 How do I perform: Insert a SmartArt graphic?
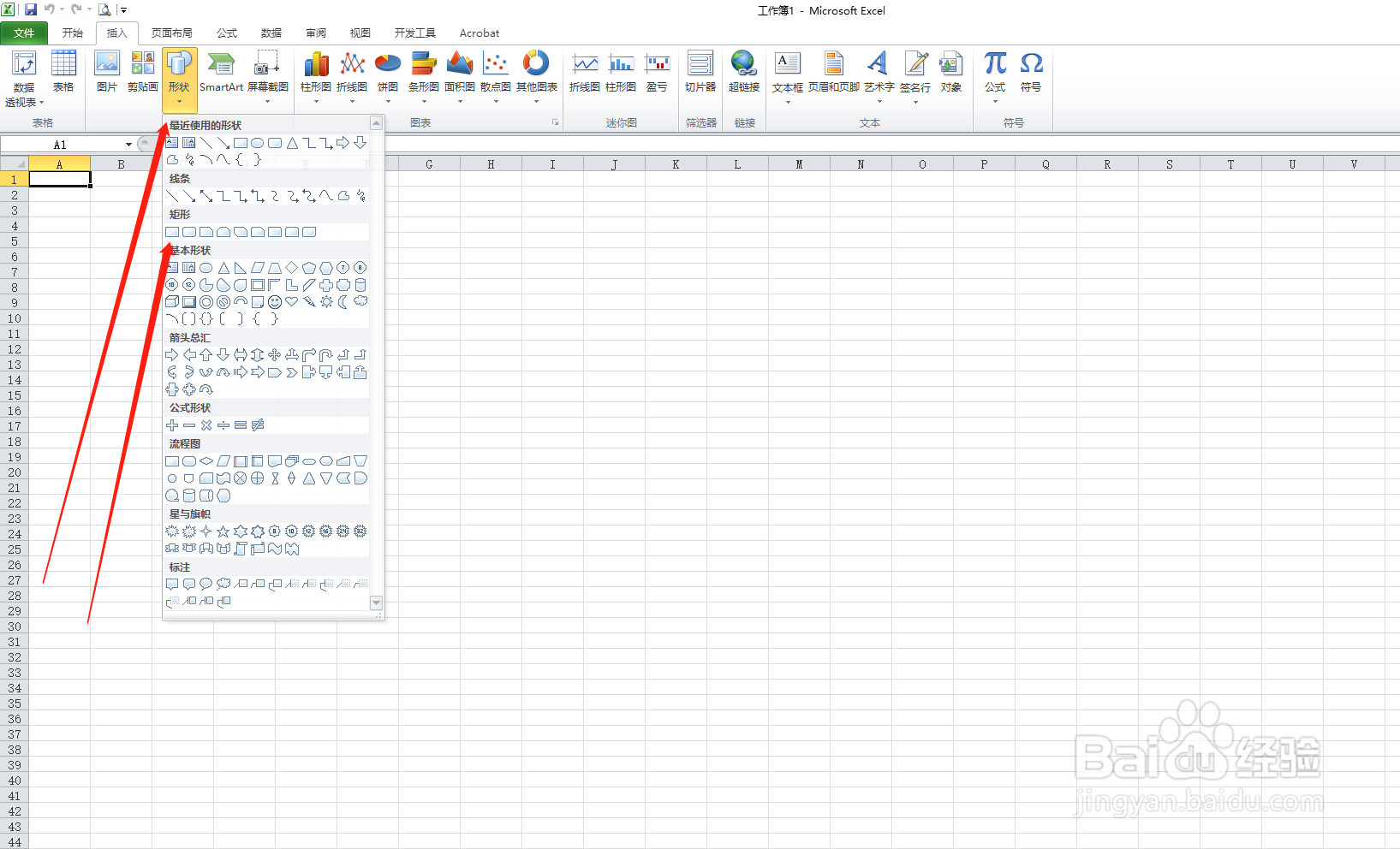221,72
